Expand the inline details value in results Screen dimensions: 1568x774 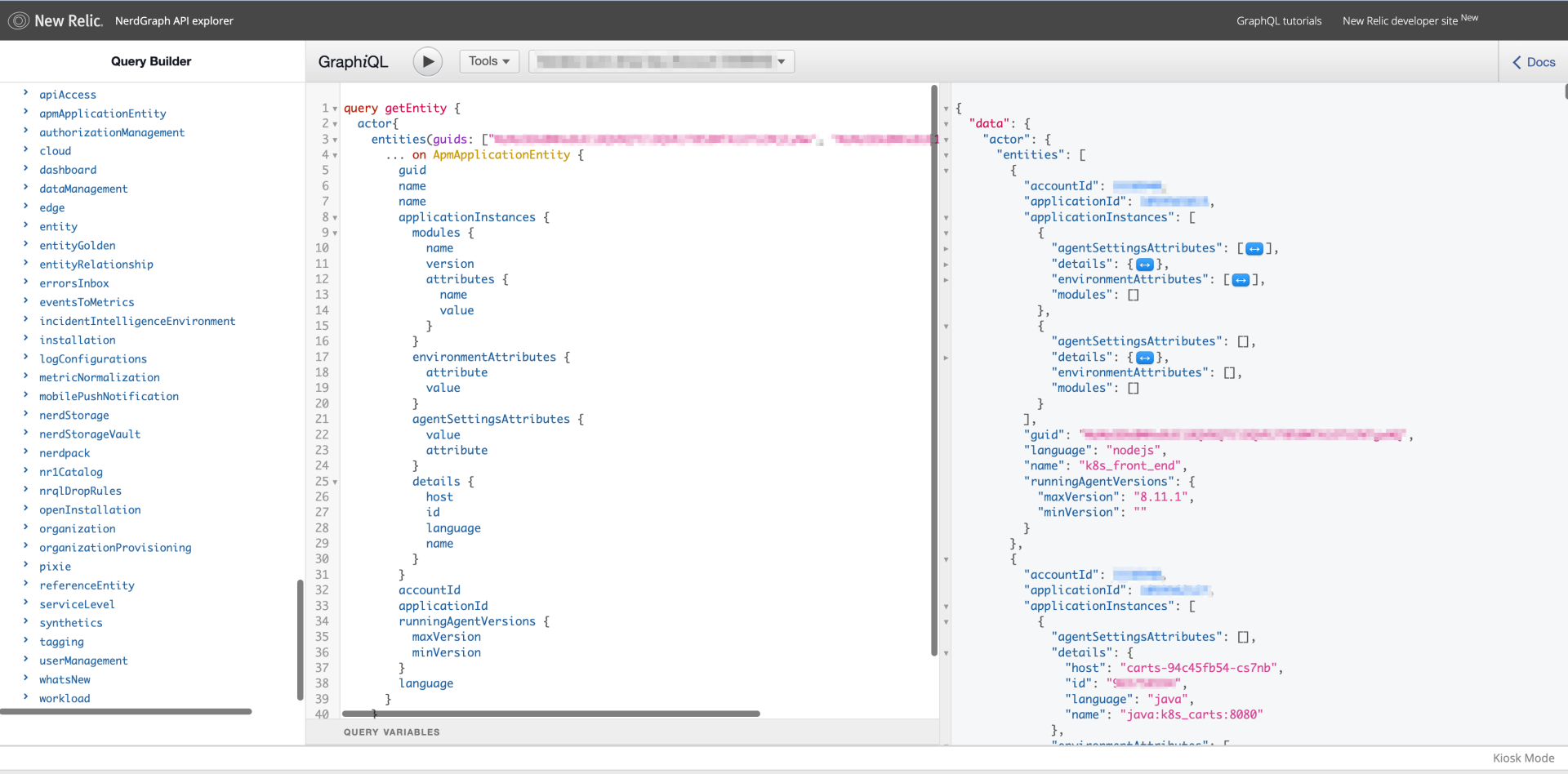pos(1147,264)
